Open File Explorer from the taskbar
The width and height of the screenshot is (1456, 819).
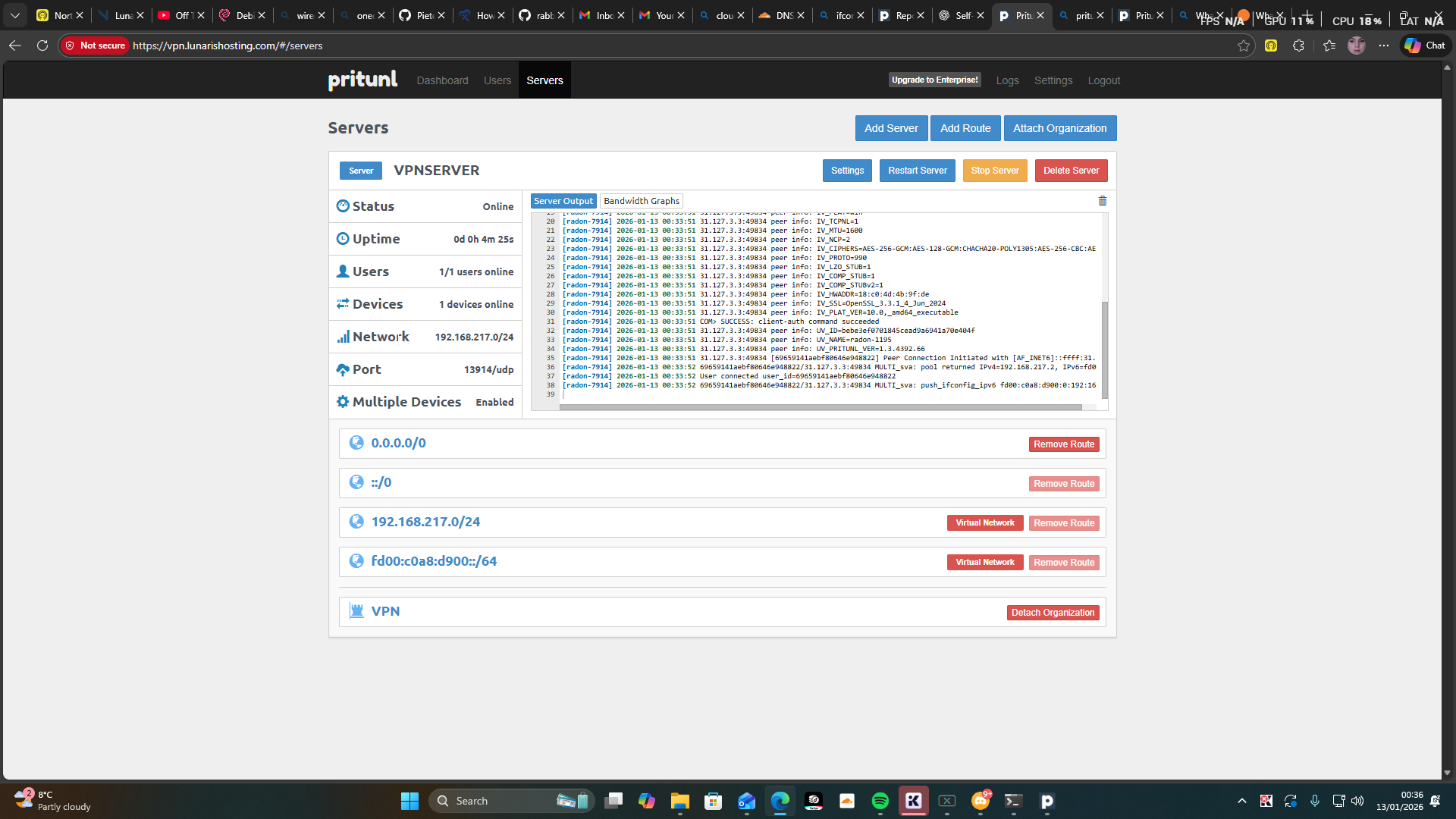coord(679,801)
